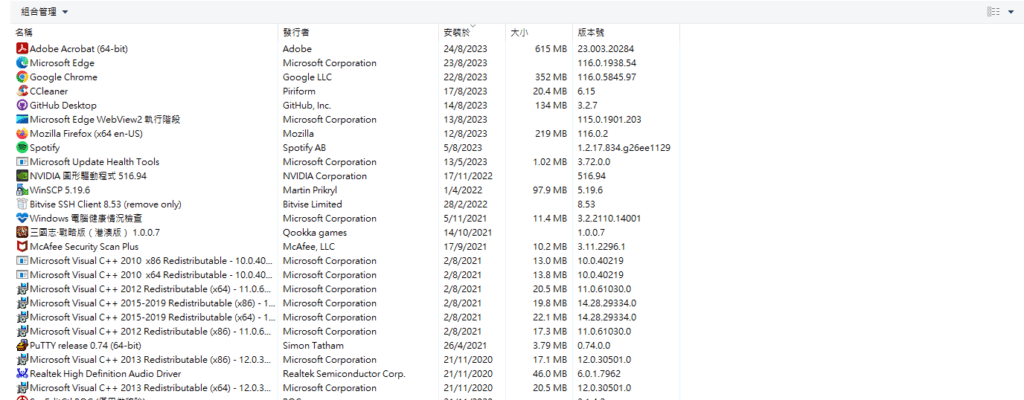
Task: Select the Edge WebView2 icon
Action: [x=22, y=120]
